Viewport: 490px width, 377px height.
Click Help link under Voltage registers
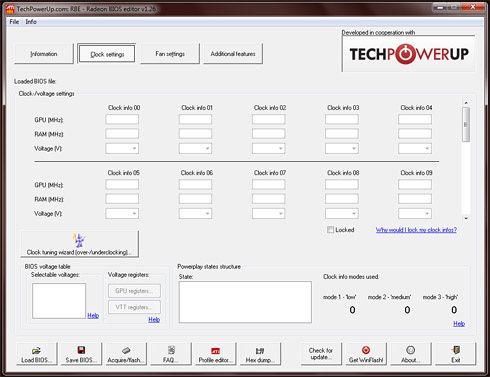[154, 319]
